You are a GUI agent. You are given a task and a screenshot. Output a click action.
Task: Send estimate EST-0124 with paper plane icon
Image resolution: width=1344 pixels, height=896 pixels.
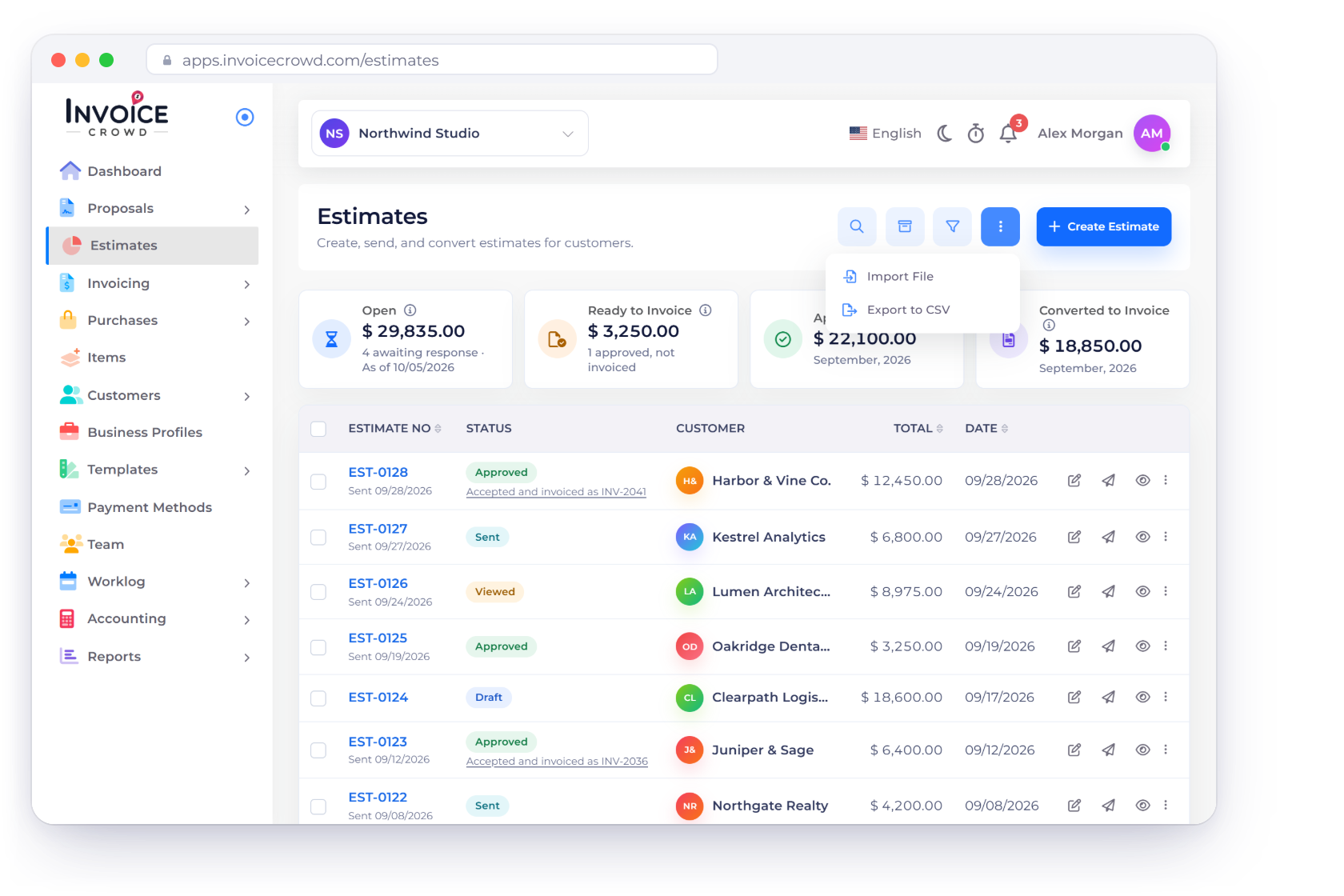pyautogui.click(x=1109, y=698)
